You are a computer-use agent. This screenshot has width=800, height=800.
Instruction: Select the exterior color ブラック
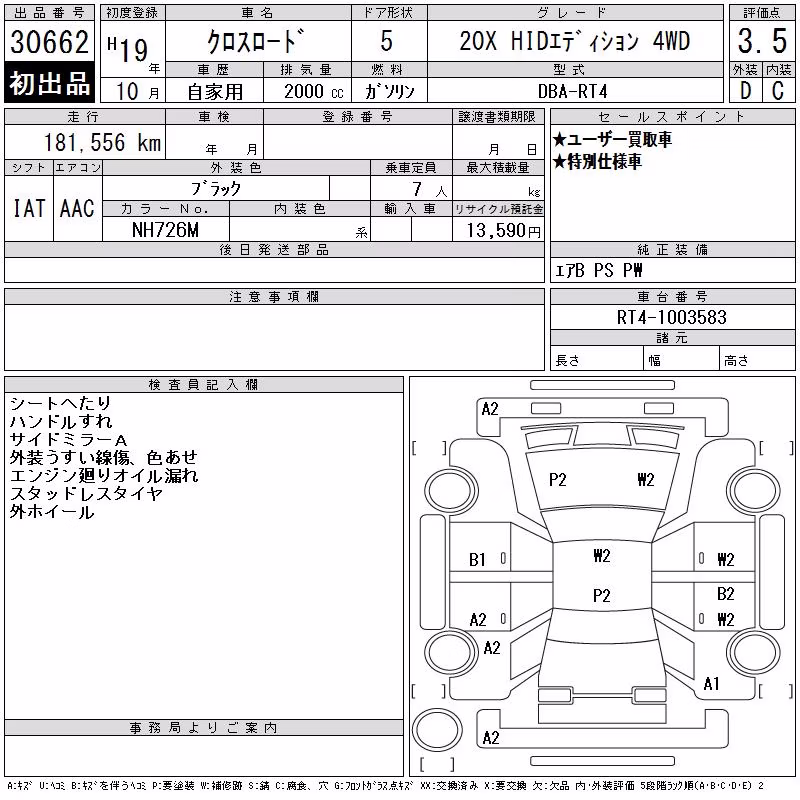[216, 189]
